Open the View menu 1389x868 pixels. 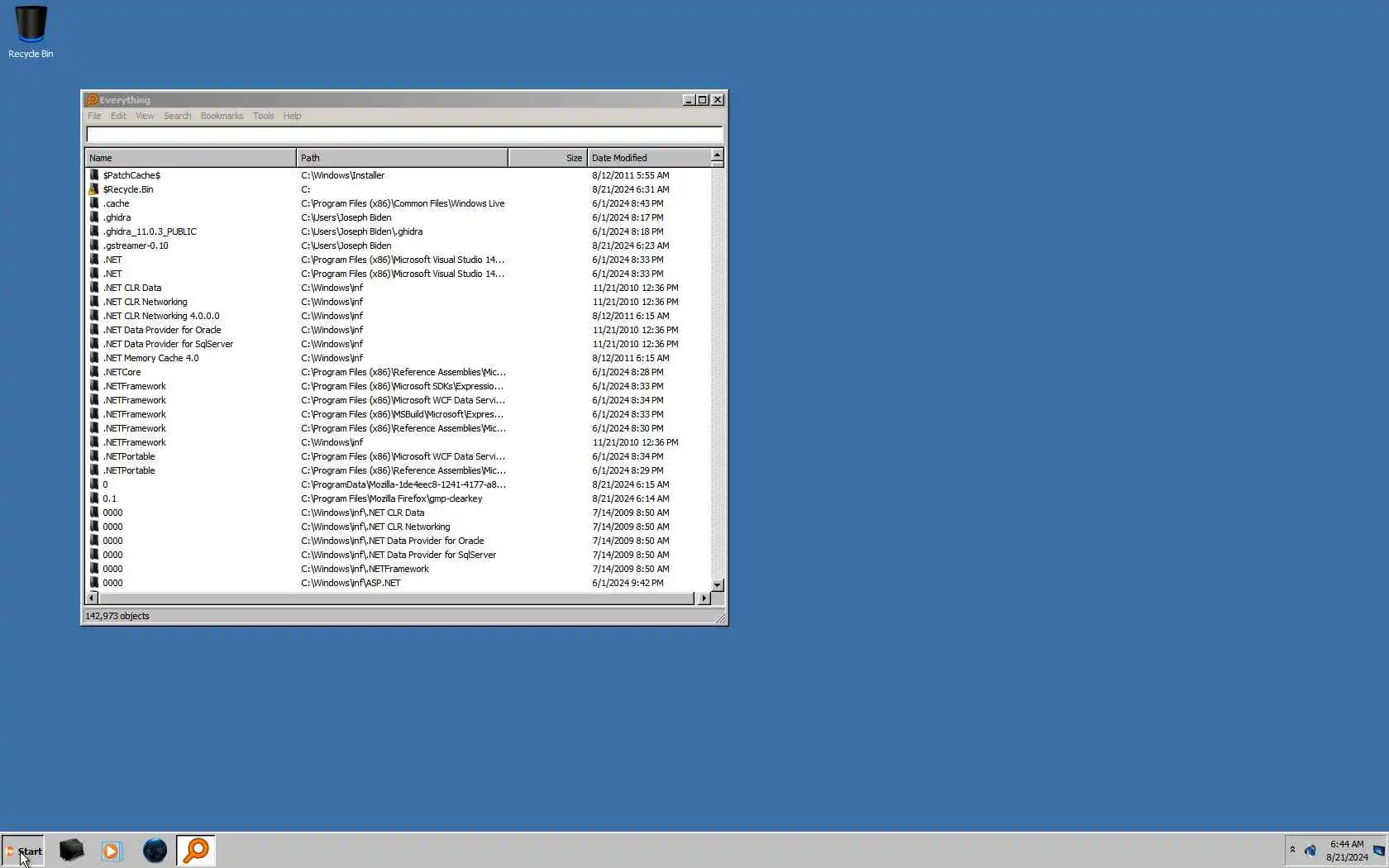click(x=145, y=116)
